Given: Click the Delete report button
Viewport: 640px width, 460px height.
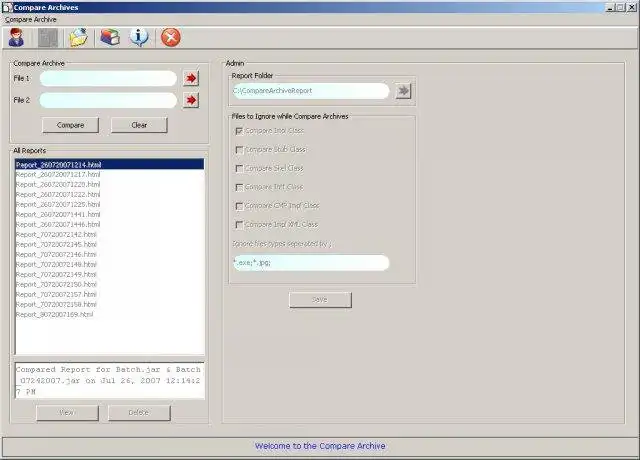Looking at the screenshot, I should point(139,413).
